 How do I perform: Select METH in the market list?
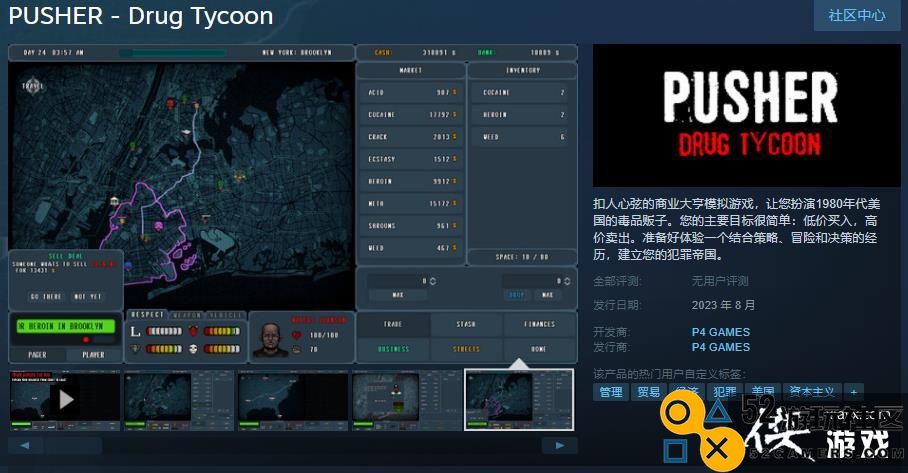coord(412,203)
